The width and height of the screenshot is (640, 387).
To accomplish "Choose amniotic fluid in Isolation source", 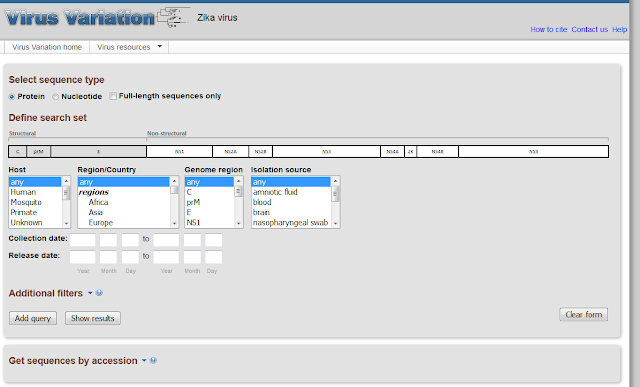I will click(291, 192).
